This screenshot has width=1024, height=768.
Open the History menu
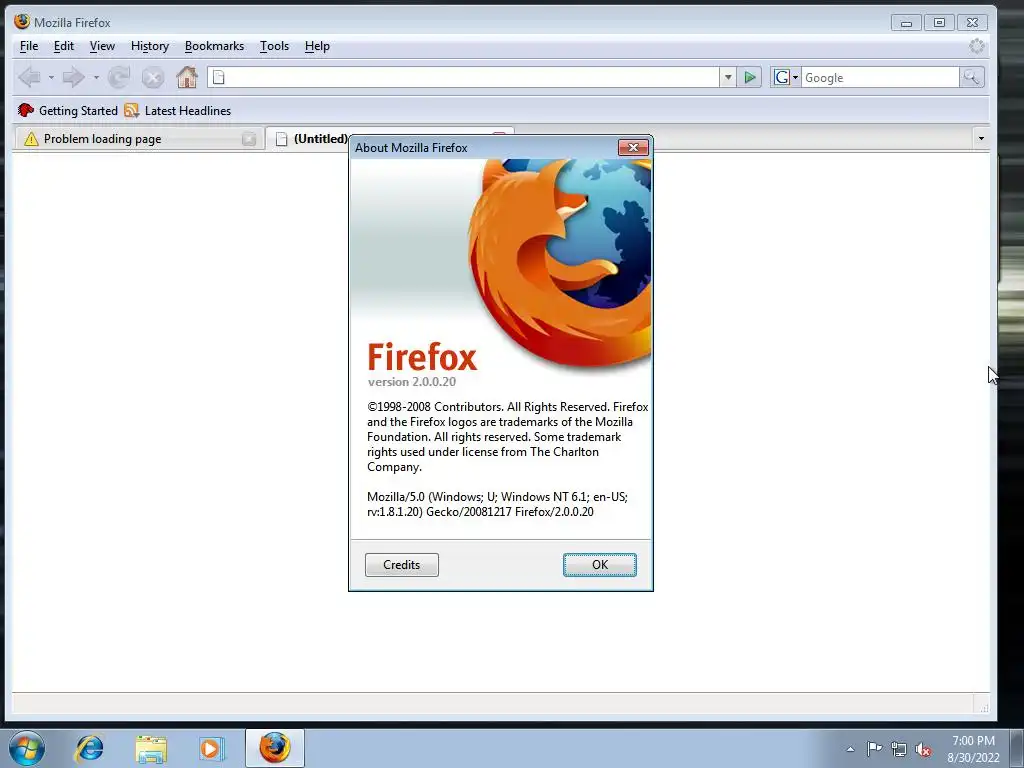click(150, 46)
